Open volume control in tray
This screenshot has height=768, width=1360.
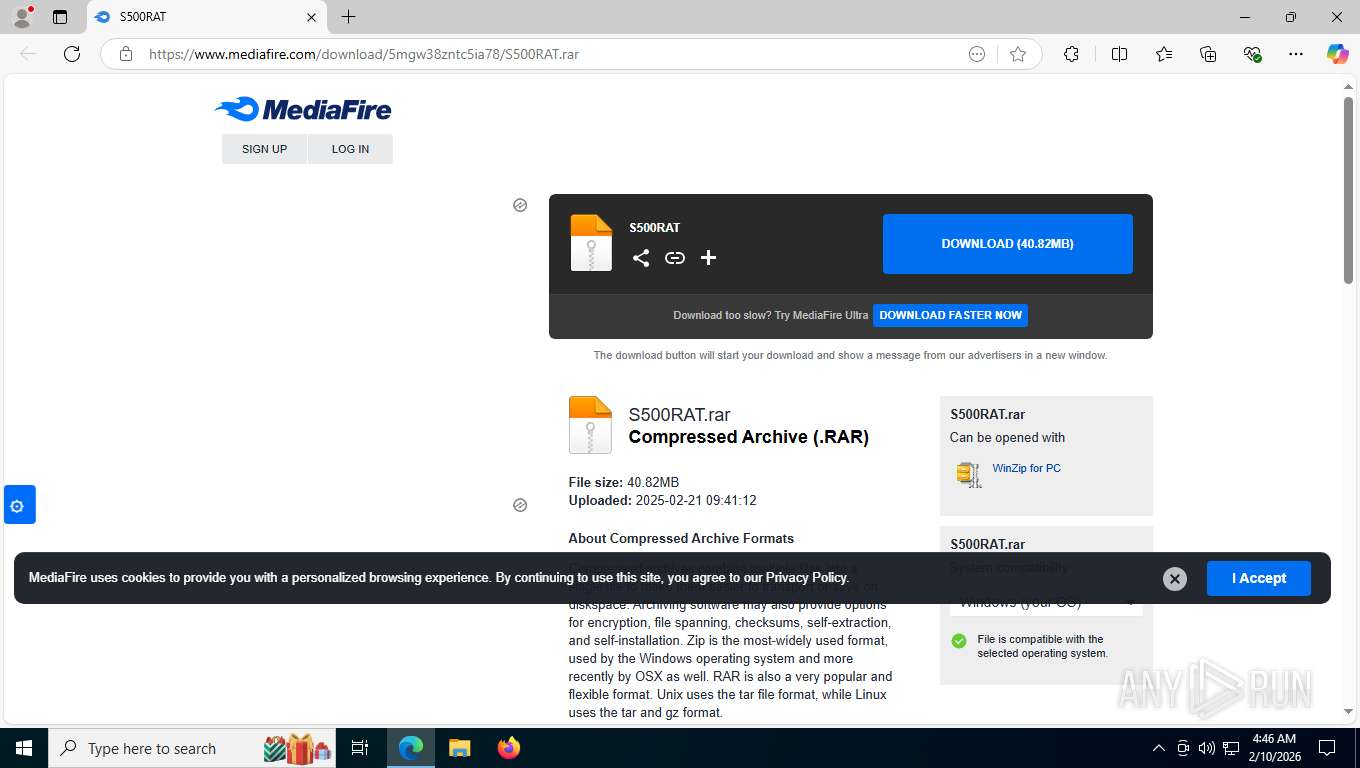pos(1207,748)
